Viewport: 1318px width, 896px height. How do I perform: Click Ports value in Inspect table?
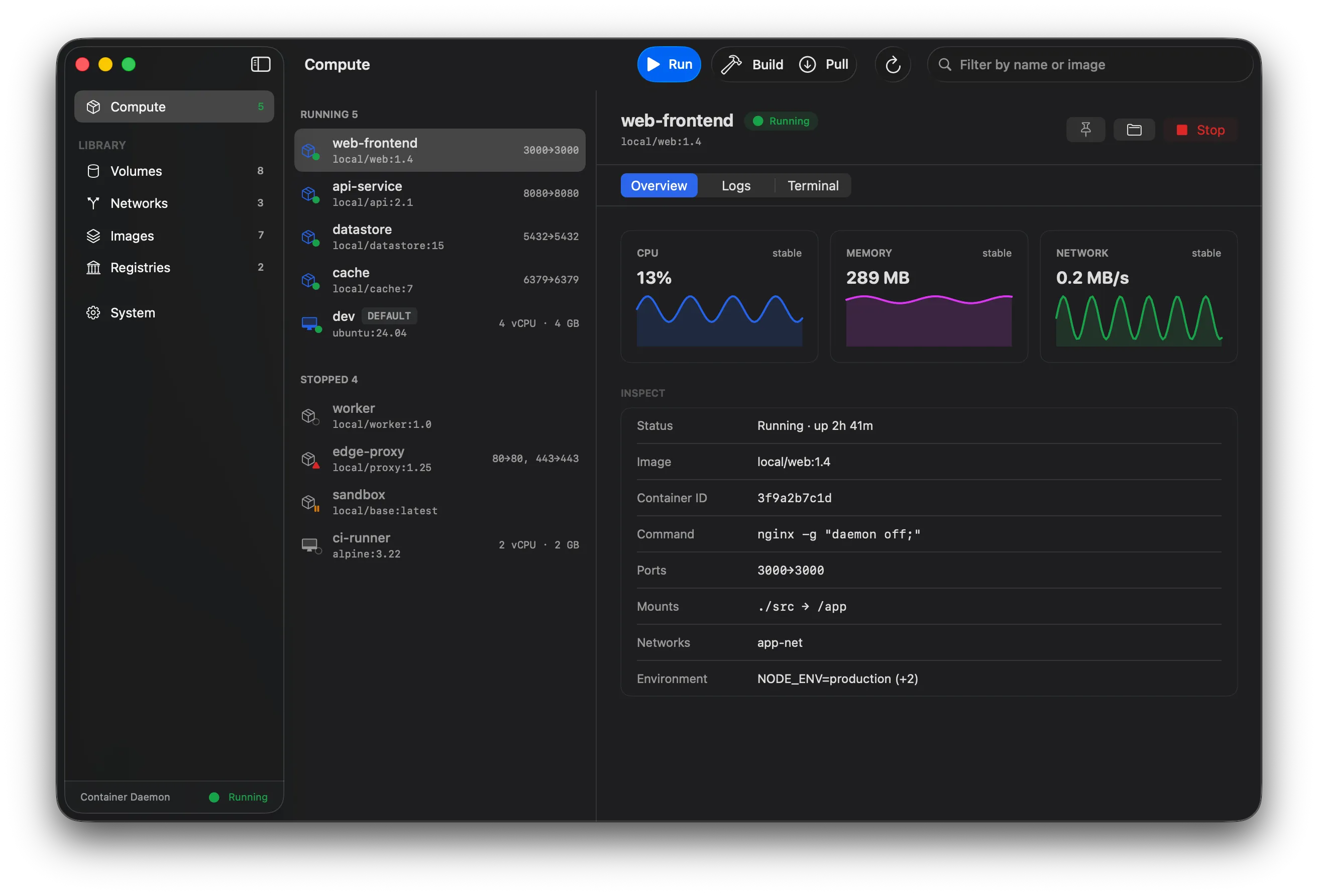coord(791,571)
